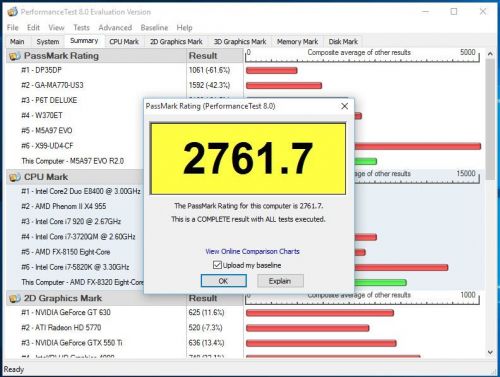Select the #6 - X99-UD4-CF row

coord(47,146)
